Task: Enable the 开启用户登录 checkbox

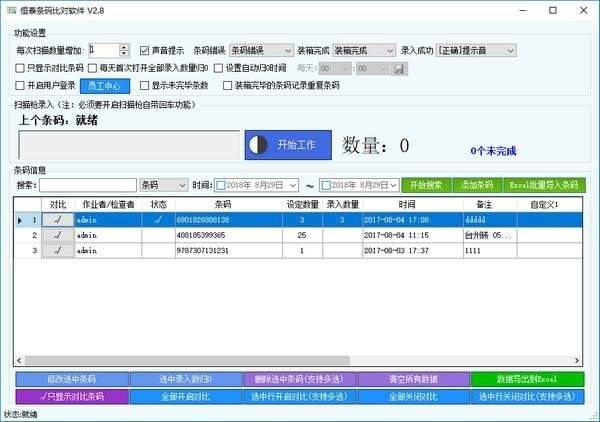Action: 21,86
